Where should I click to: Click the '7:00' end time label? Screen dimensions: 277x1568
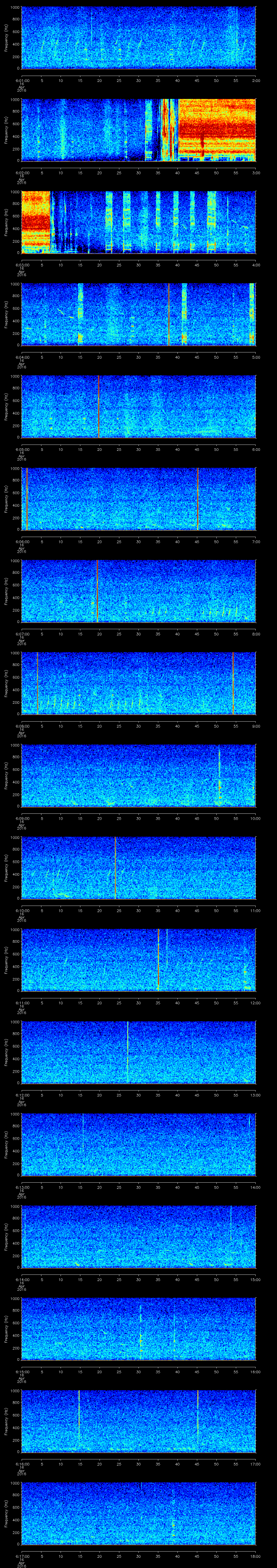pyautogui.click(x=256, y=542)
